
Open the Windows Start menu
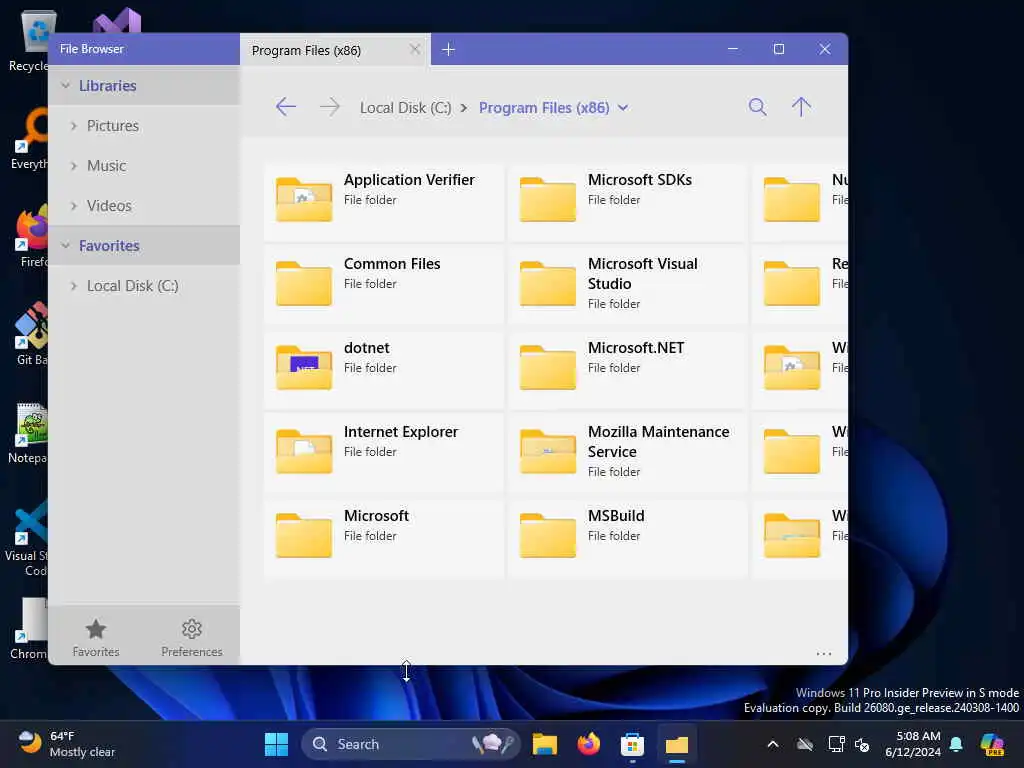276,744
